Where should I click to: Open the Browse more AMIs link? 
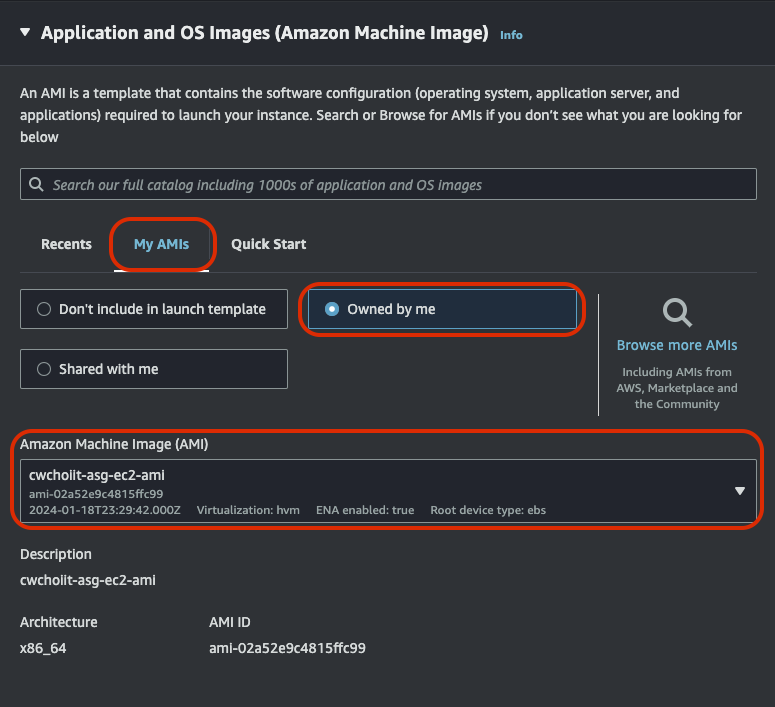[x=677, y=345]
